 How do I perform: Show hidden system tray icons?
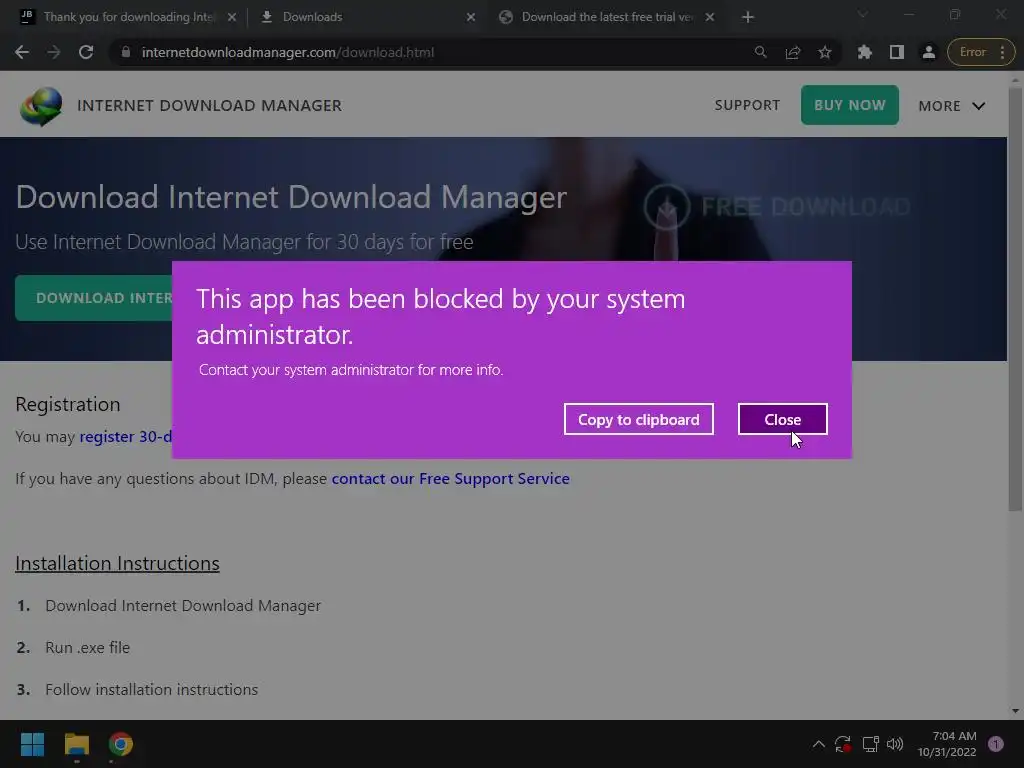click(x=818, y=744)
